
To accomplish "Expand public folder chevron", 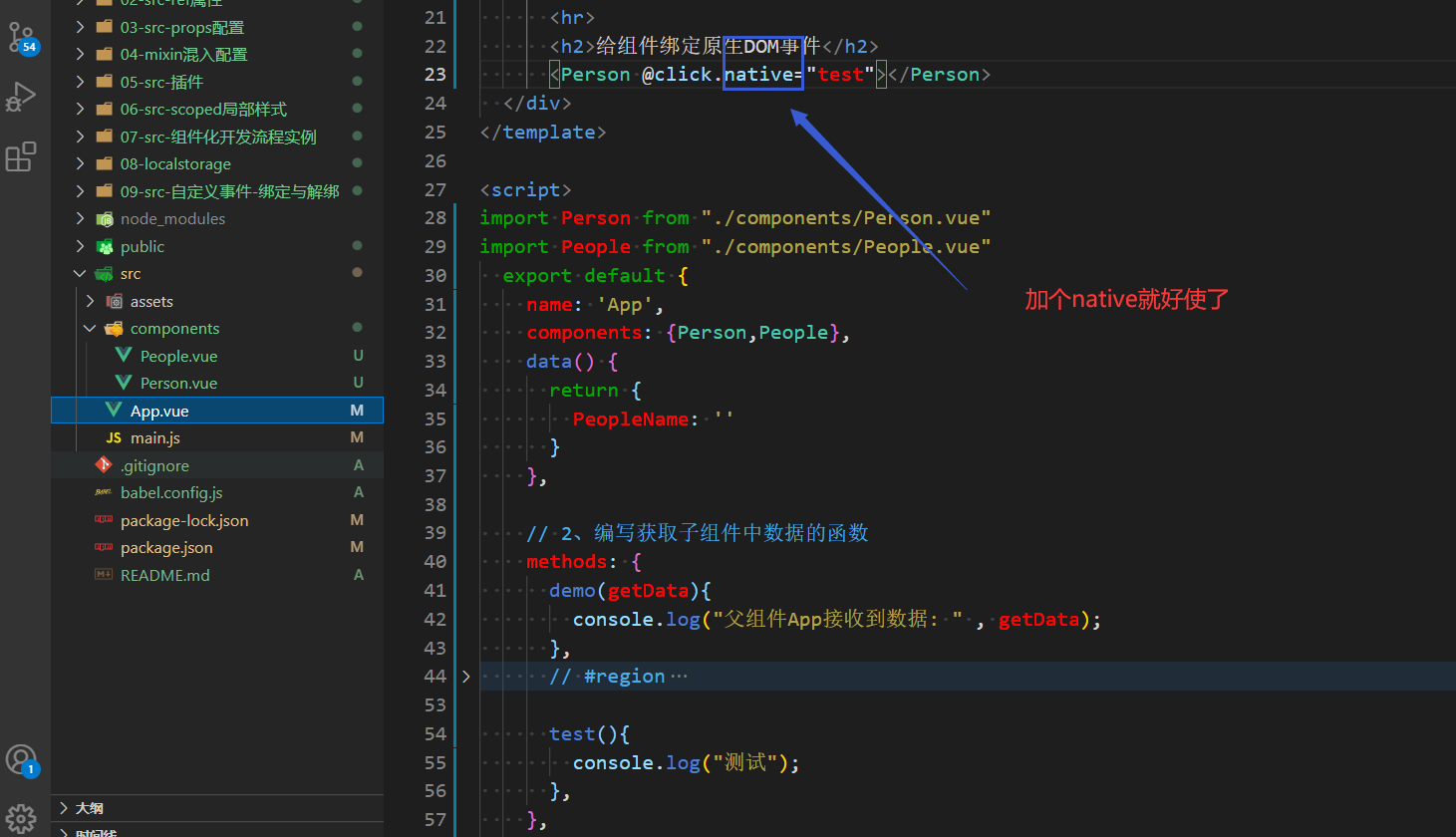I will (x=80, y=246).
